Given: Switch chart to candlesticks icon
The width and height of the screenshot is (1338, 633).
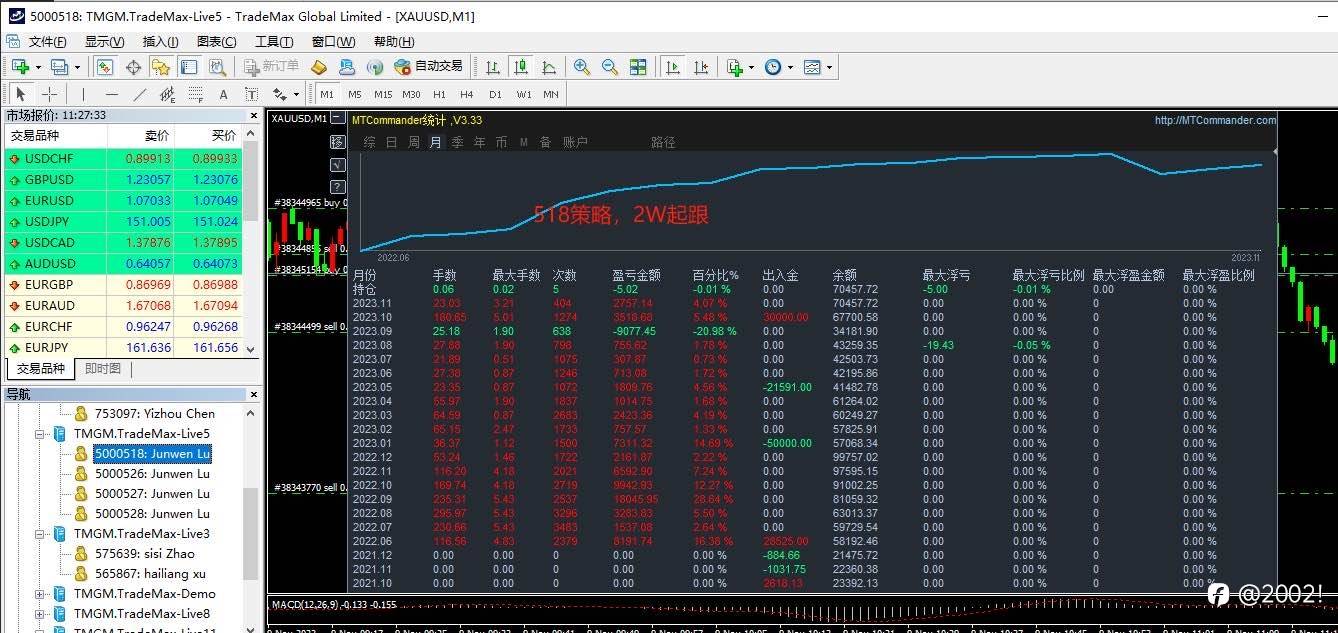Looking at the screenshot, I should click(x=521, y=67).
